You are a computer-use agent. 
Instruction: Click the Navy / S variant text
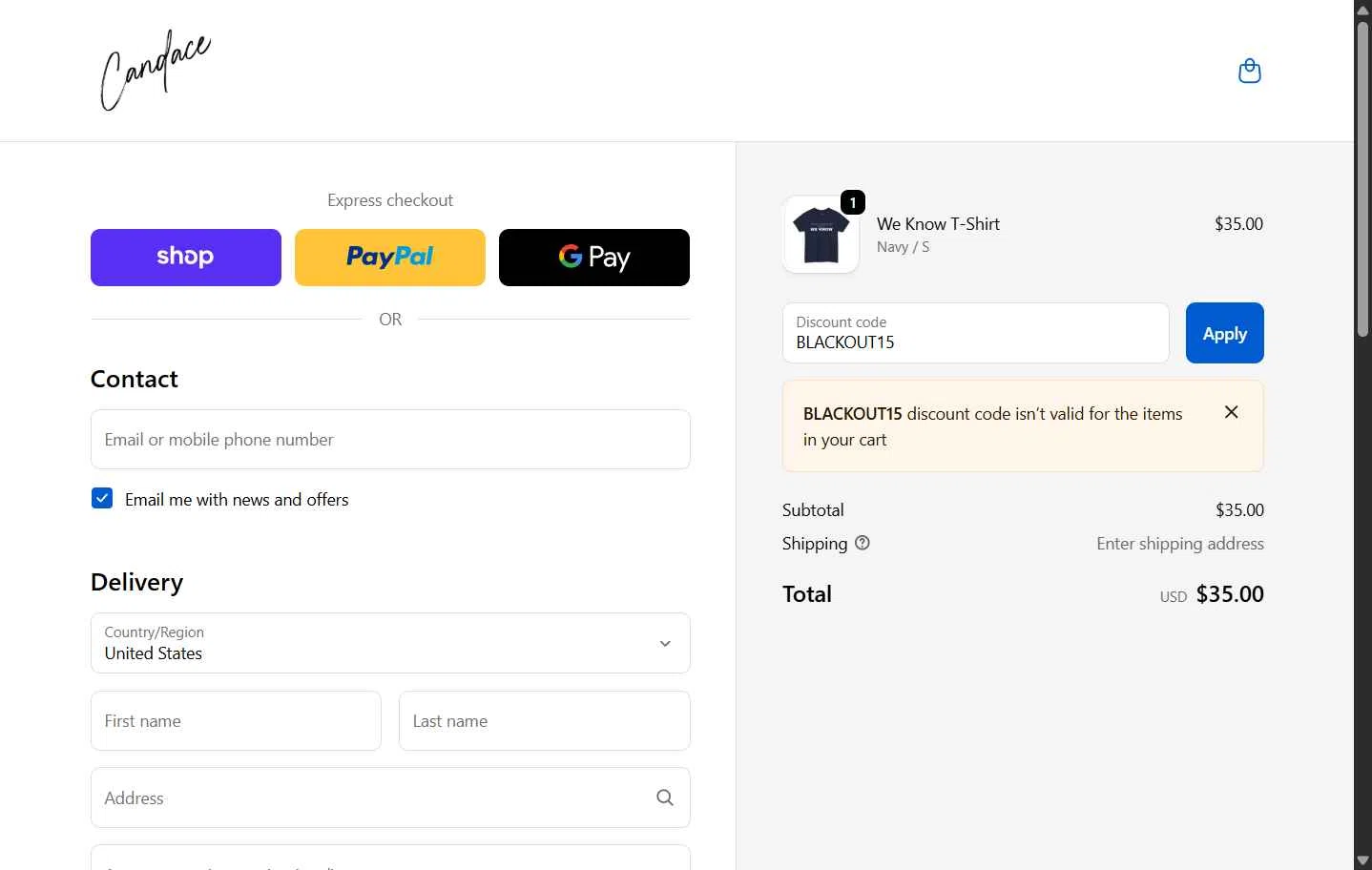903,247
